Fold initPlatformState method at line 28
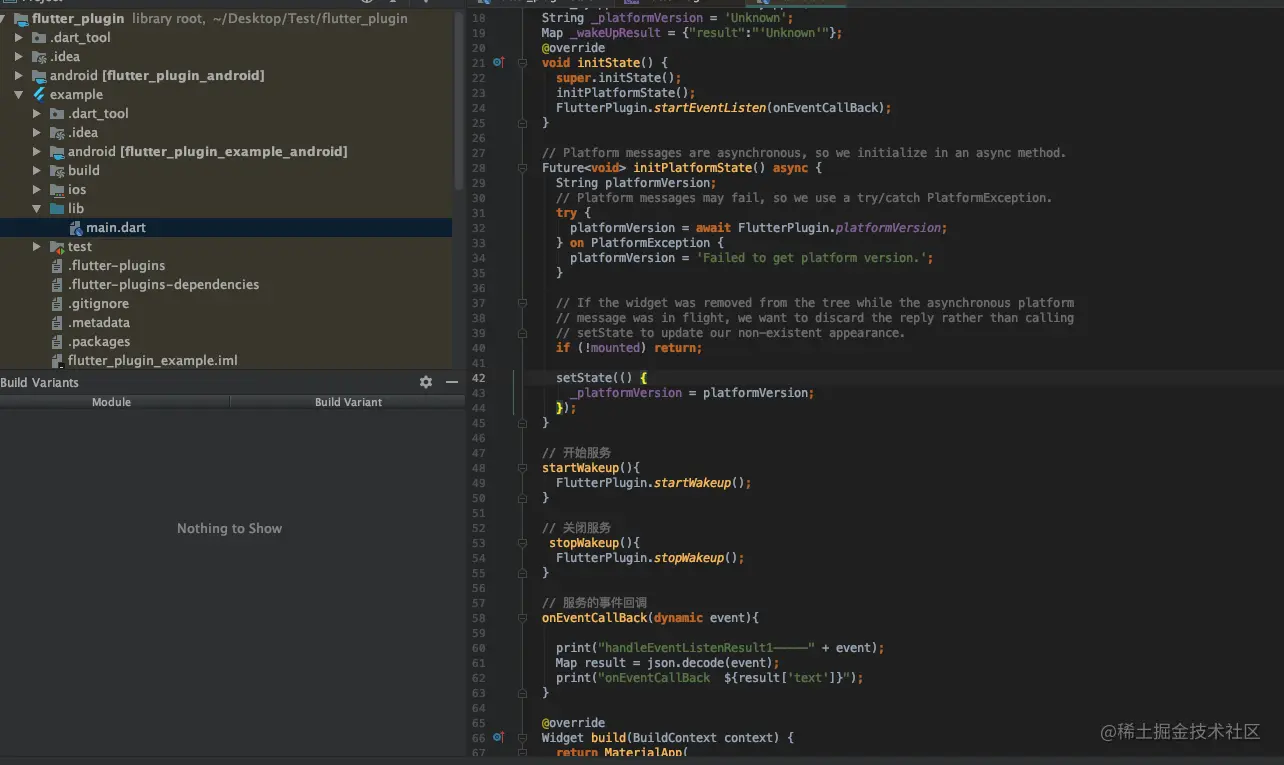 (522, 168)
